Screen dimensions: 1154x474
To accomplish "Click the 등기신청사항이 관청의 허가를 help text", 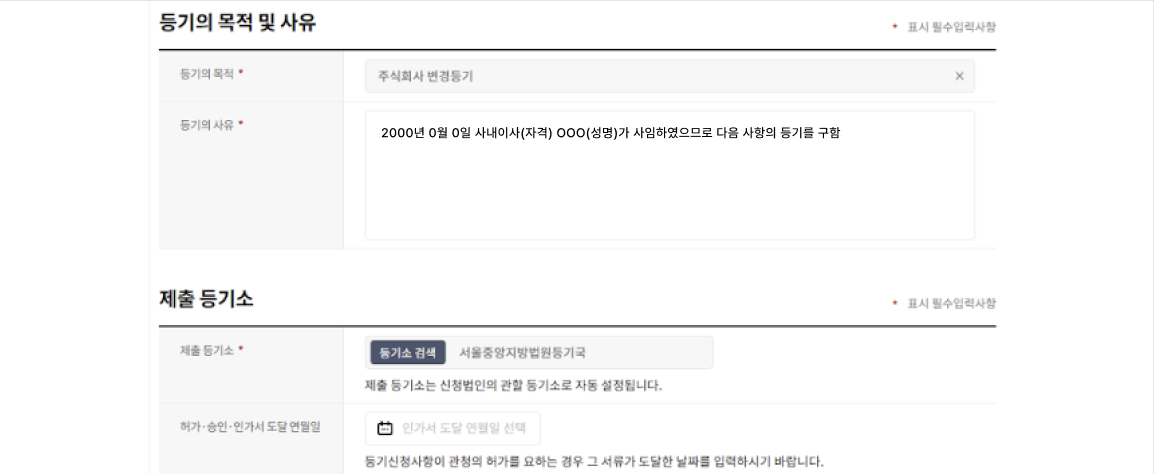I will (594, 462).
